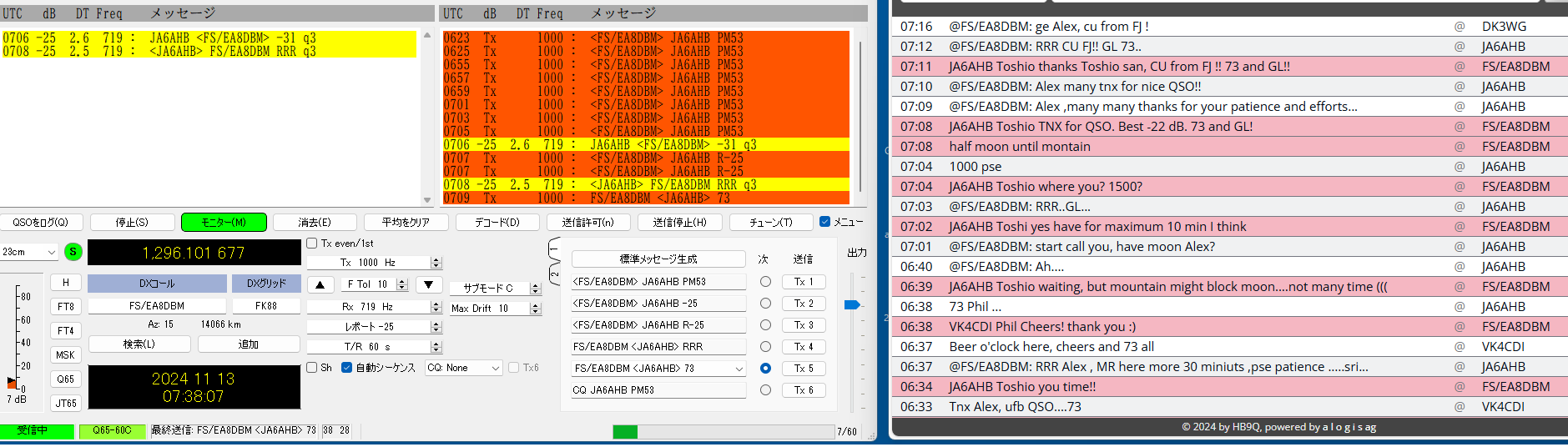Viewport: 1568px width, 447px height.
Task: Select the next radio for Tx 1 message
Action: (765, 282)
